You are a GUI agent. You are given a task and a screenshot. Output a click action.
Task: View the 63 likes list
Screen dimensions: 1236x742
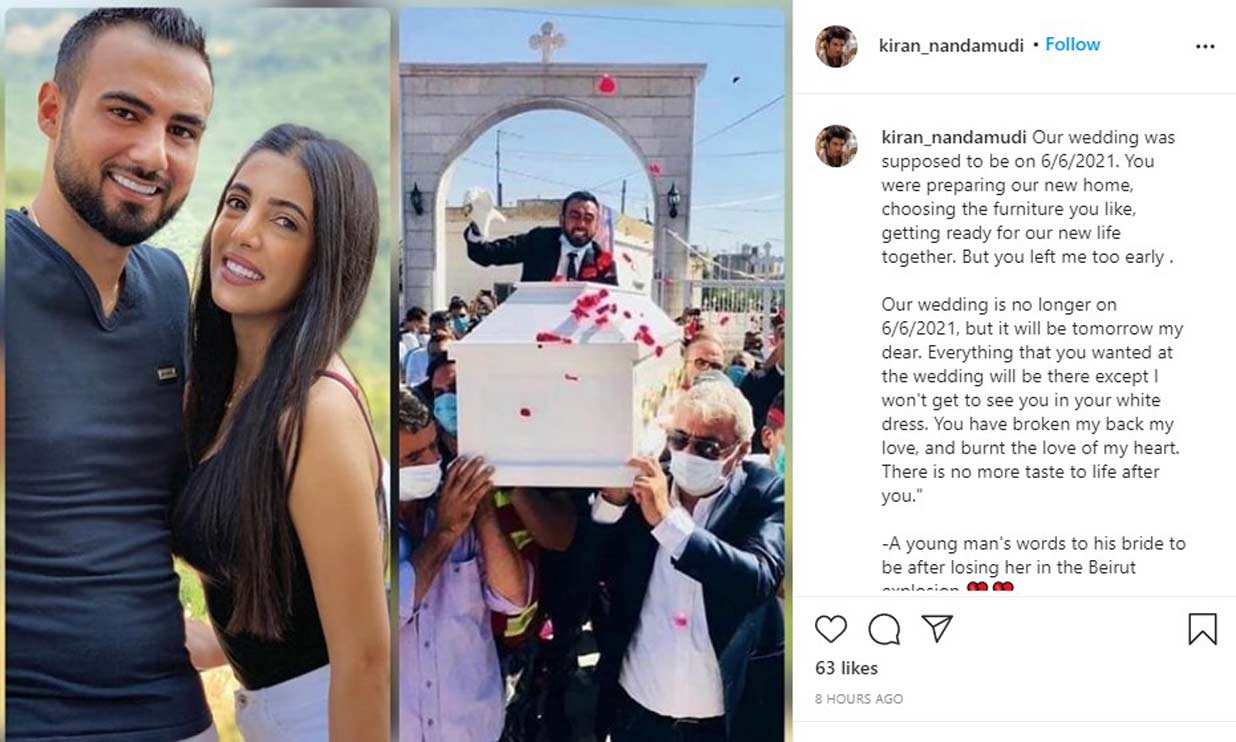coord(846,668)
